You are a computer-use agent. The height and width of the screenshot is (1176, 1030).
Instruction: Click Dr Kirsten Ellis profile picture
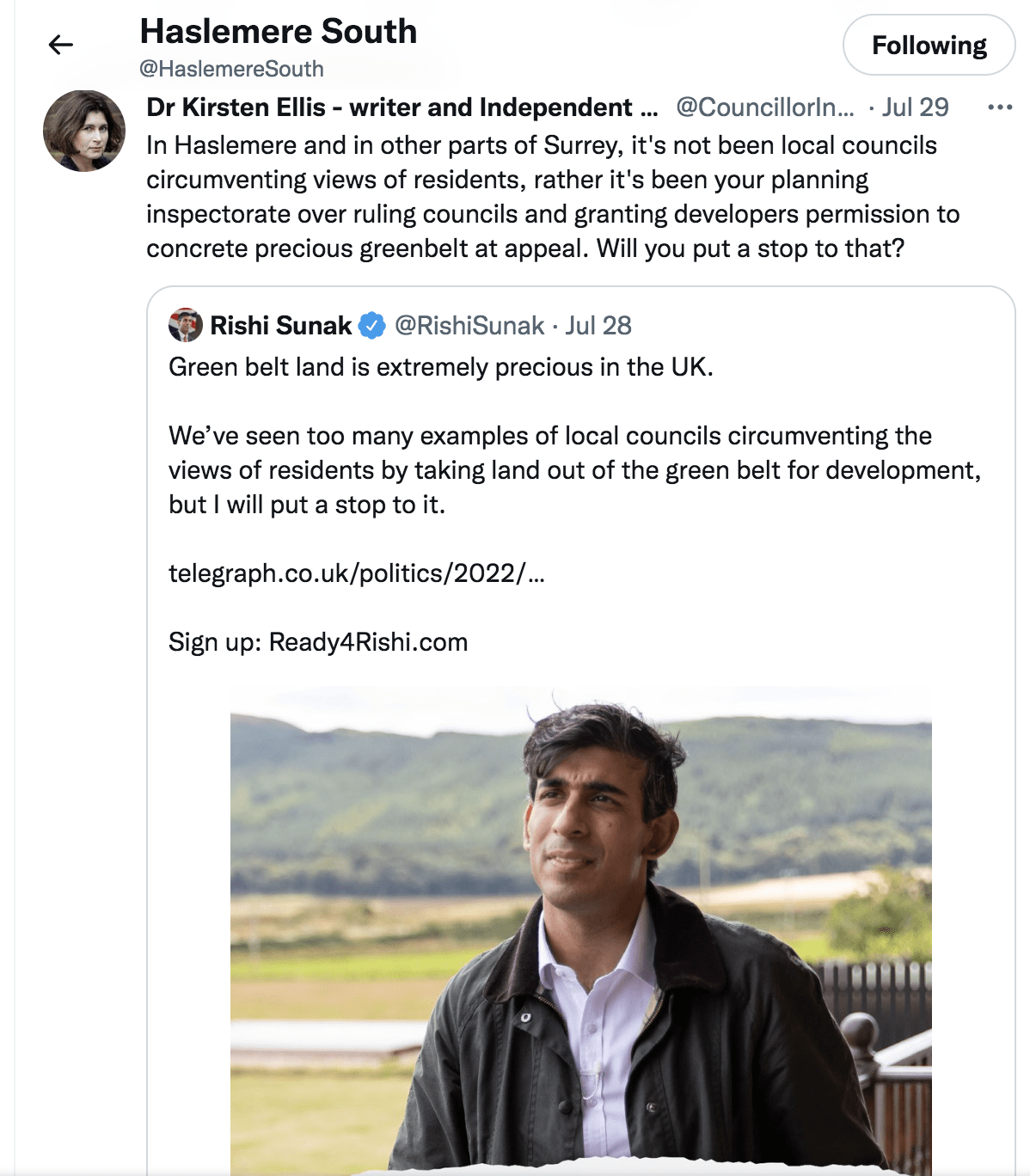point(84,131)
